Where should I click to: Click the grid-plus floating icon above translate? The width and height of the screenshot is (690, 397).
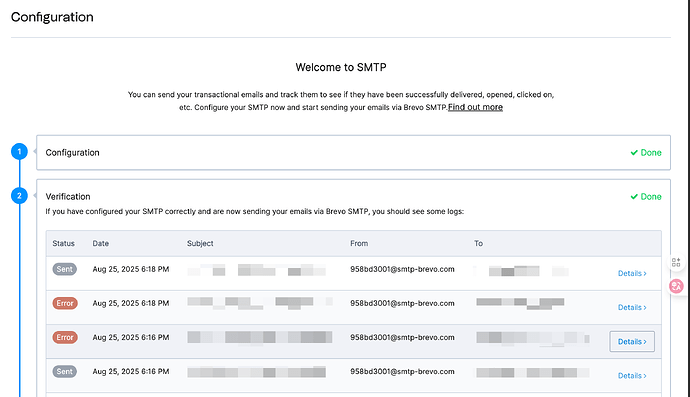tap(676, 262)
